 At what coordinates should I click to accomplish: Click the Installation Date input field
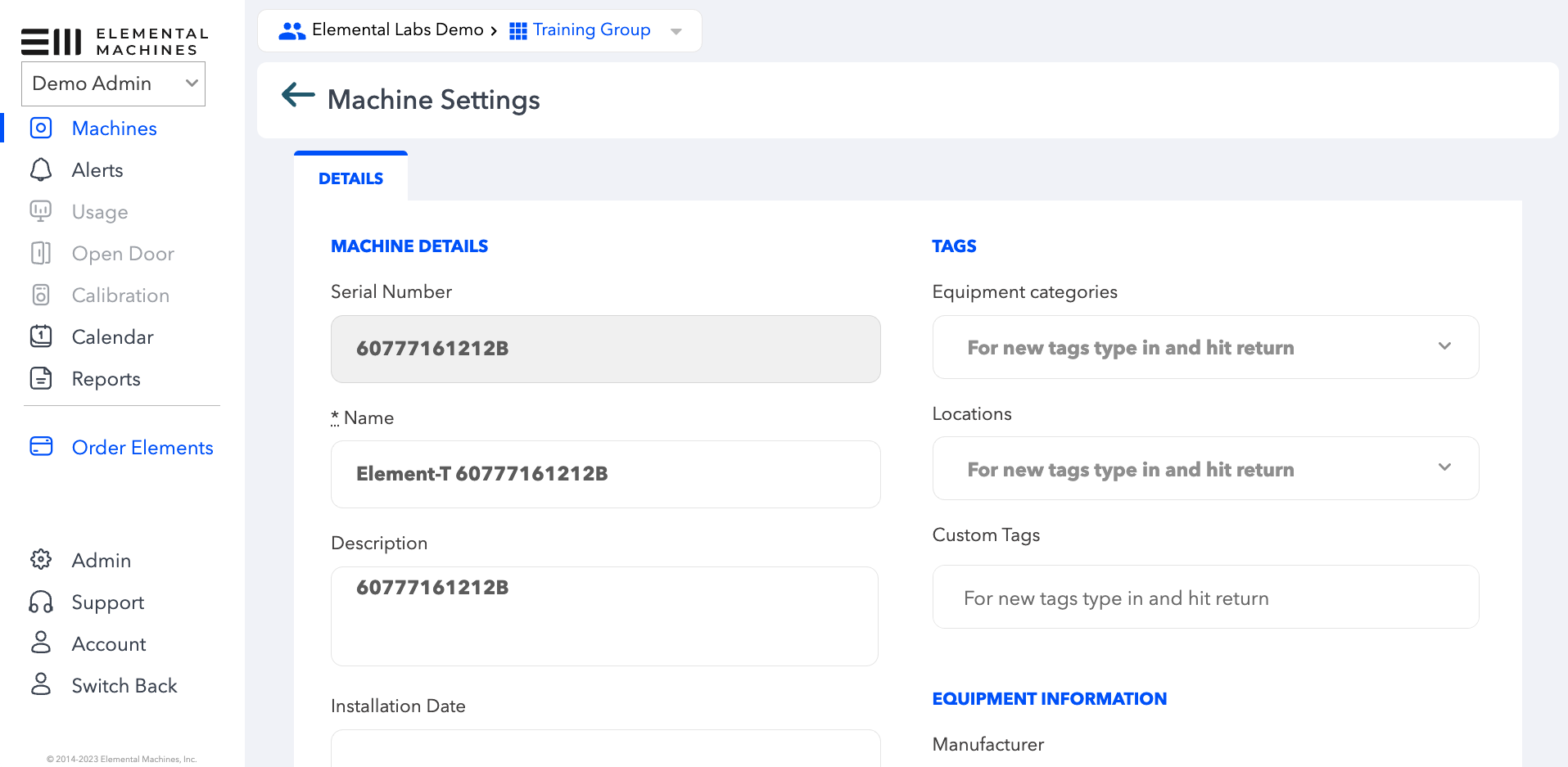(x=605, y=748)
